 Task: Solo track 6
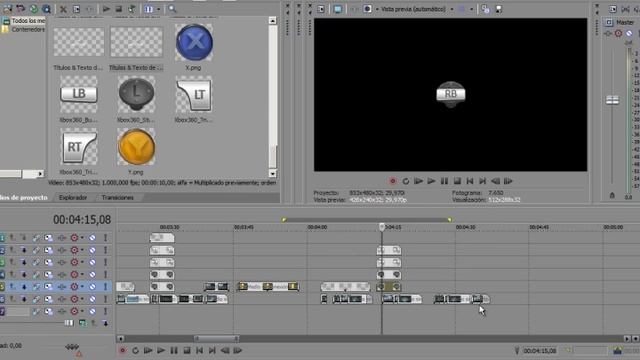point(105,299)
